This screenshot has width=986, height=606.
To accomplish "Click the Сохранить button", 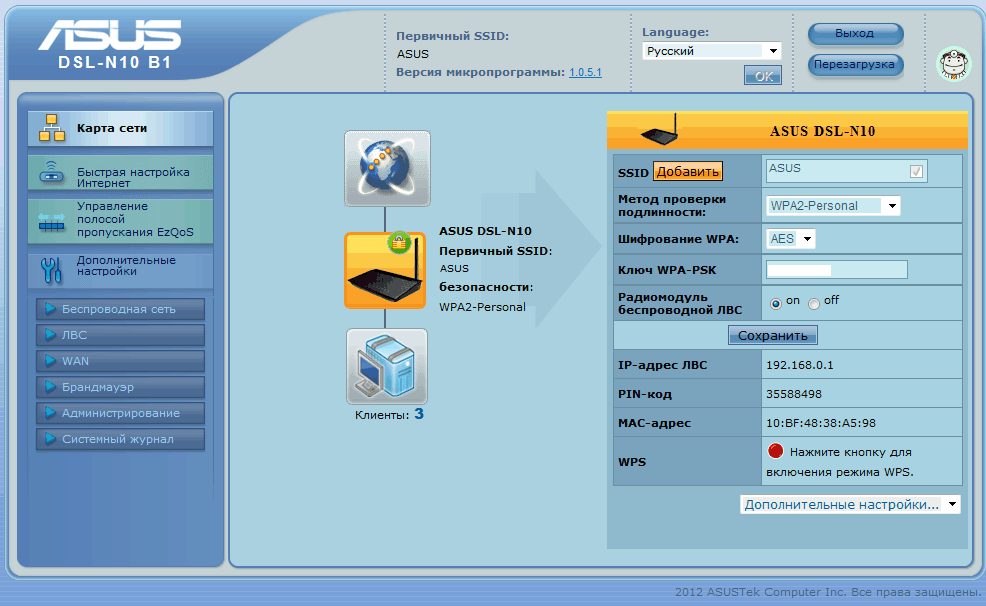I will pyautogui.click(x=772, y=336).
